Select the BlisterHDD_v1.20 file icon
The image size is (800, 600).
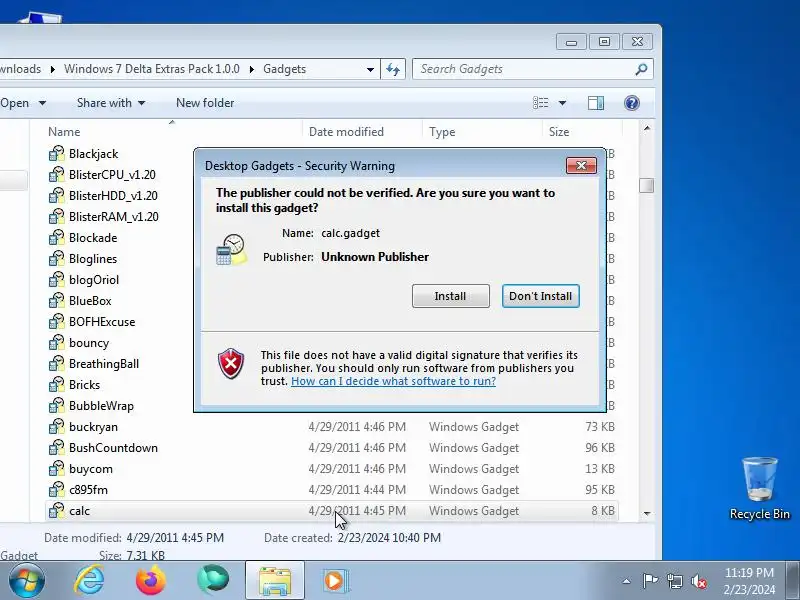[57, 195]
